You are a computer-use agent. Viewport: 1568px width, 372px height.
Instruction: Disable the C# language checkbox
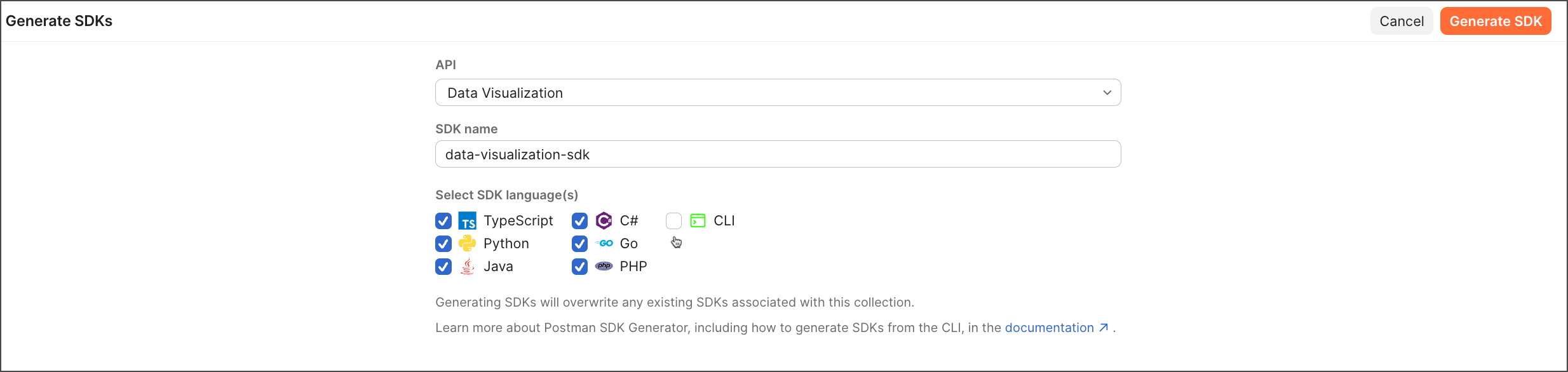(x=579, y=221)
